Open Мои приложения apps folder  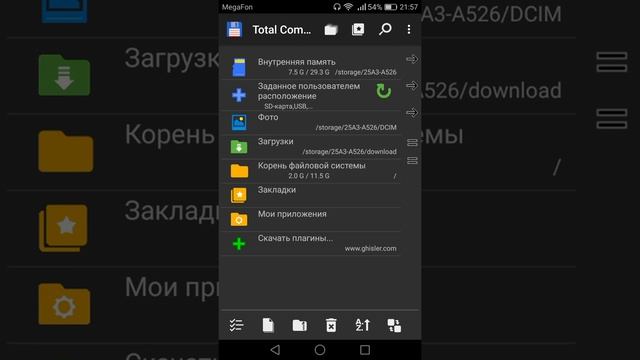(x=310, y=219)
